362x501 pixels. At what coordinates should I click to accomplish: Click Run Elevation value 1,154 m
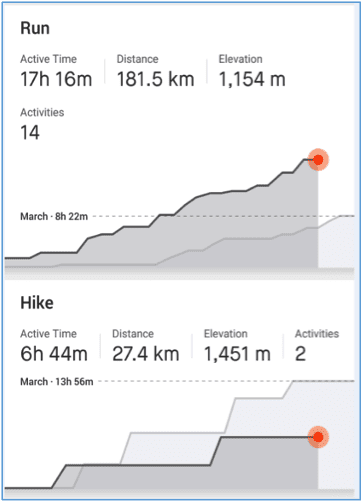(x=252, y=79)
